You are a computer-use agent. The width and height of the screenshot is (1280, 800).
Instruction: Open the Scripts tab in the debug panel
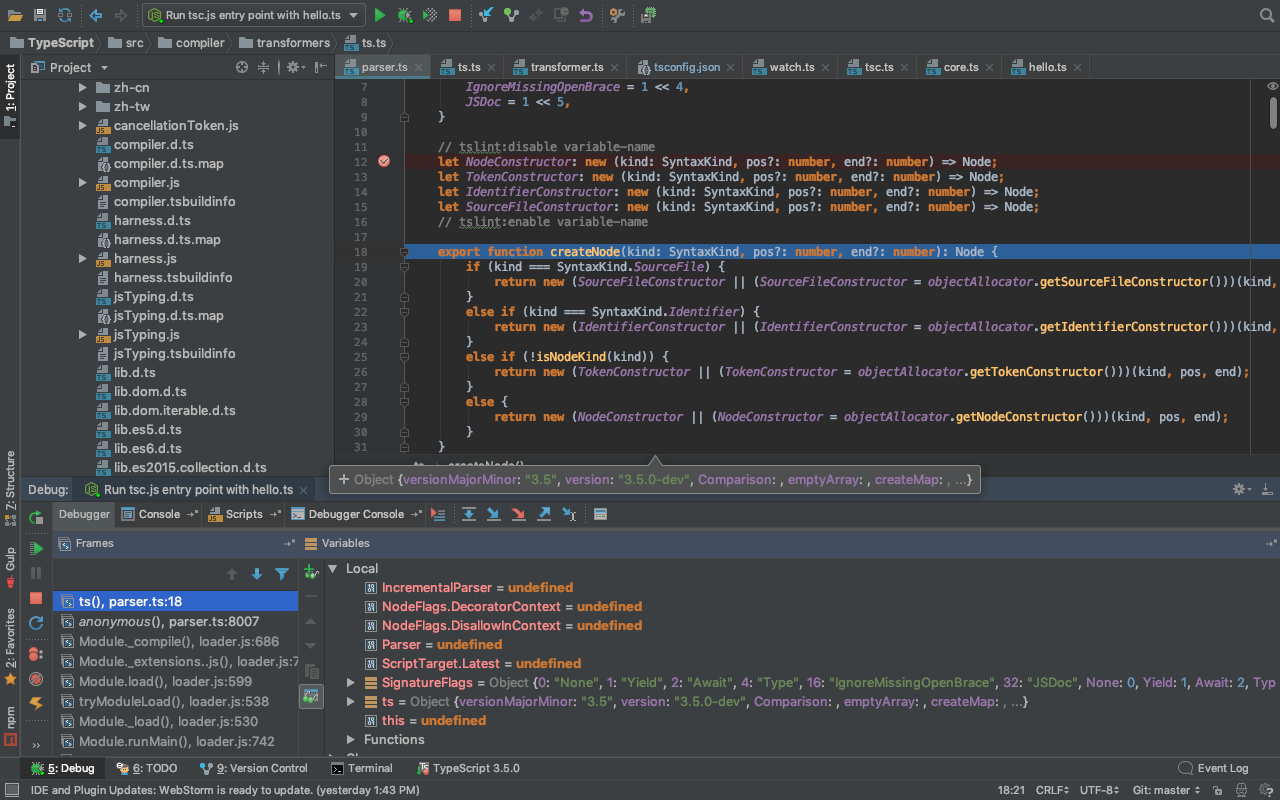[x=243, y=514]
